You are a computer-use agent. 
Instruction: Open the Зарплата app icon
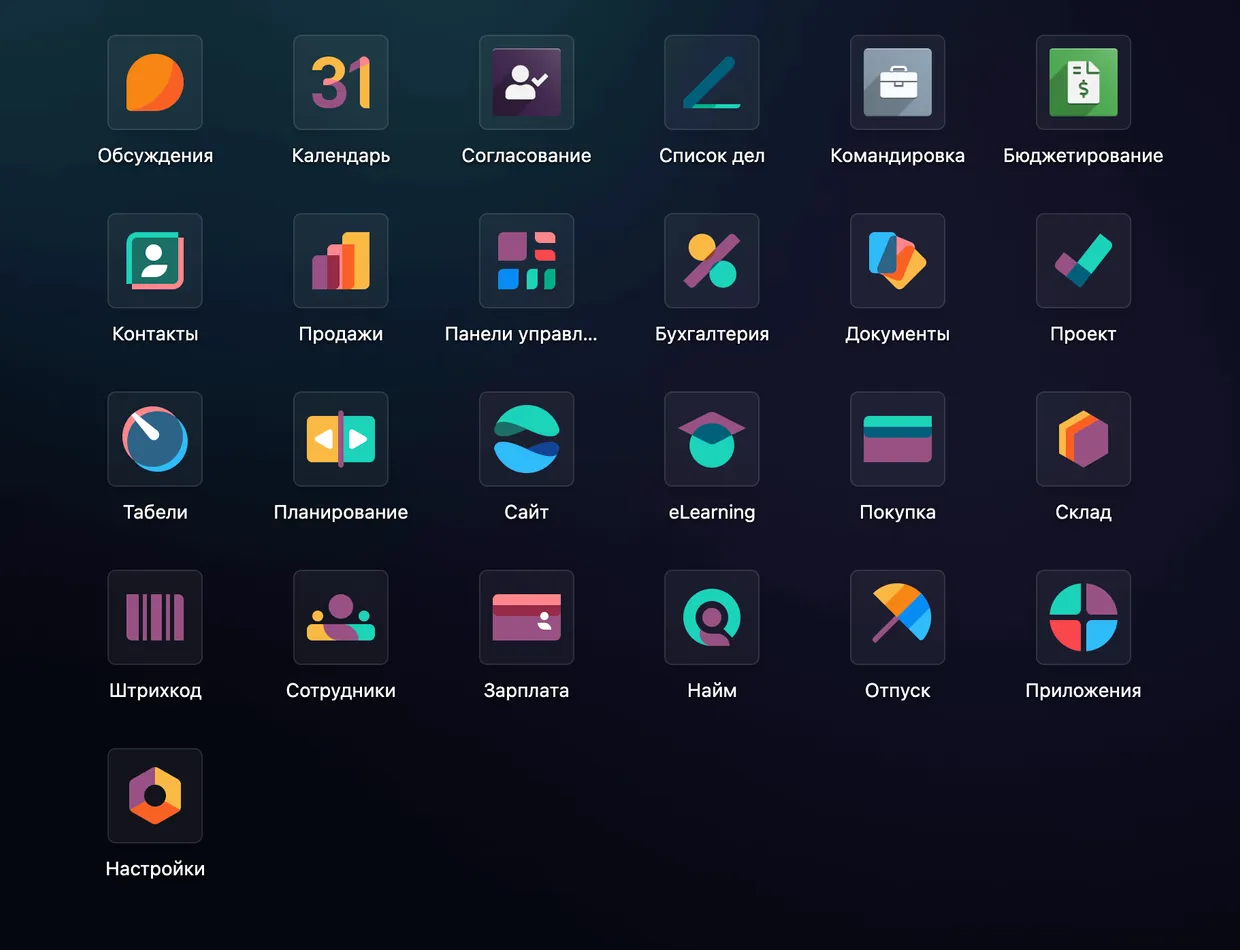pos(526,617)
